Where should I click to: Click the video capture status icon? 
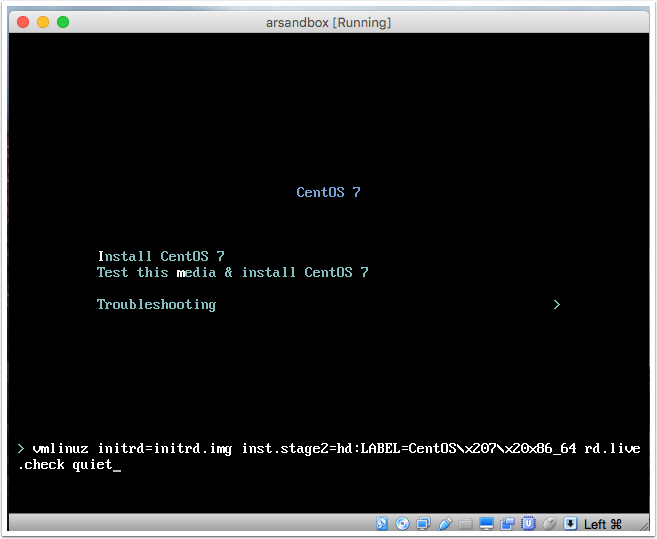[507, 523]
